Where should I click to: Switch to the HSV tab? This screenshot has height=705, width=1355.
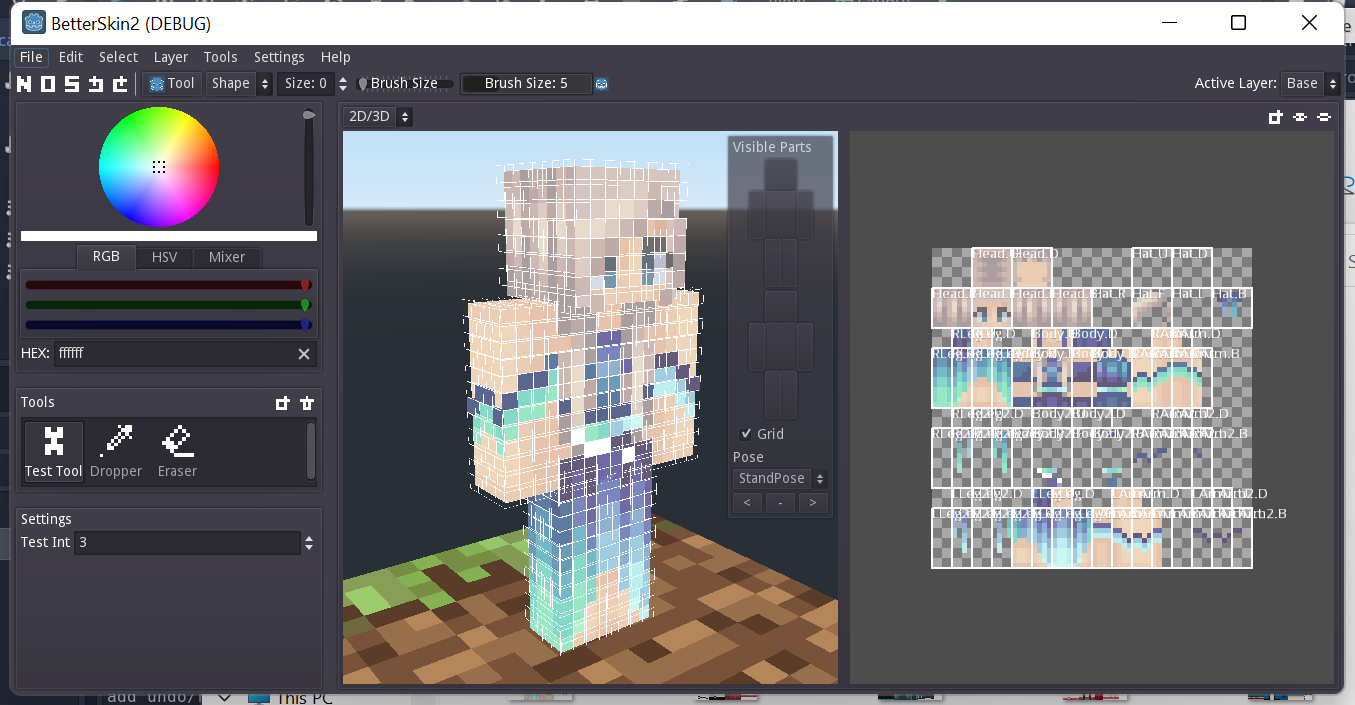(x=164, y=257)
